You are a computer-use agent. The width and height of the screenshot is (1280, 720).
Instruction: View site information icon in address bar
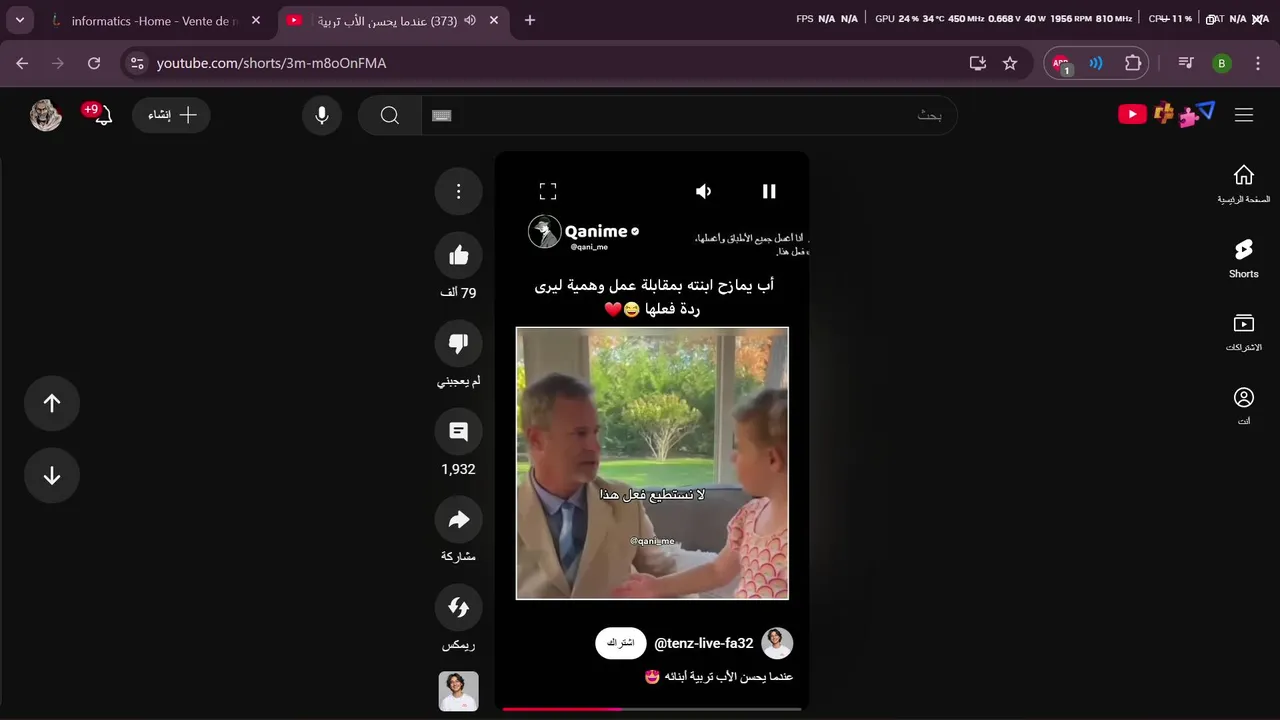point(137,63)
